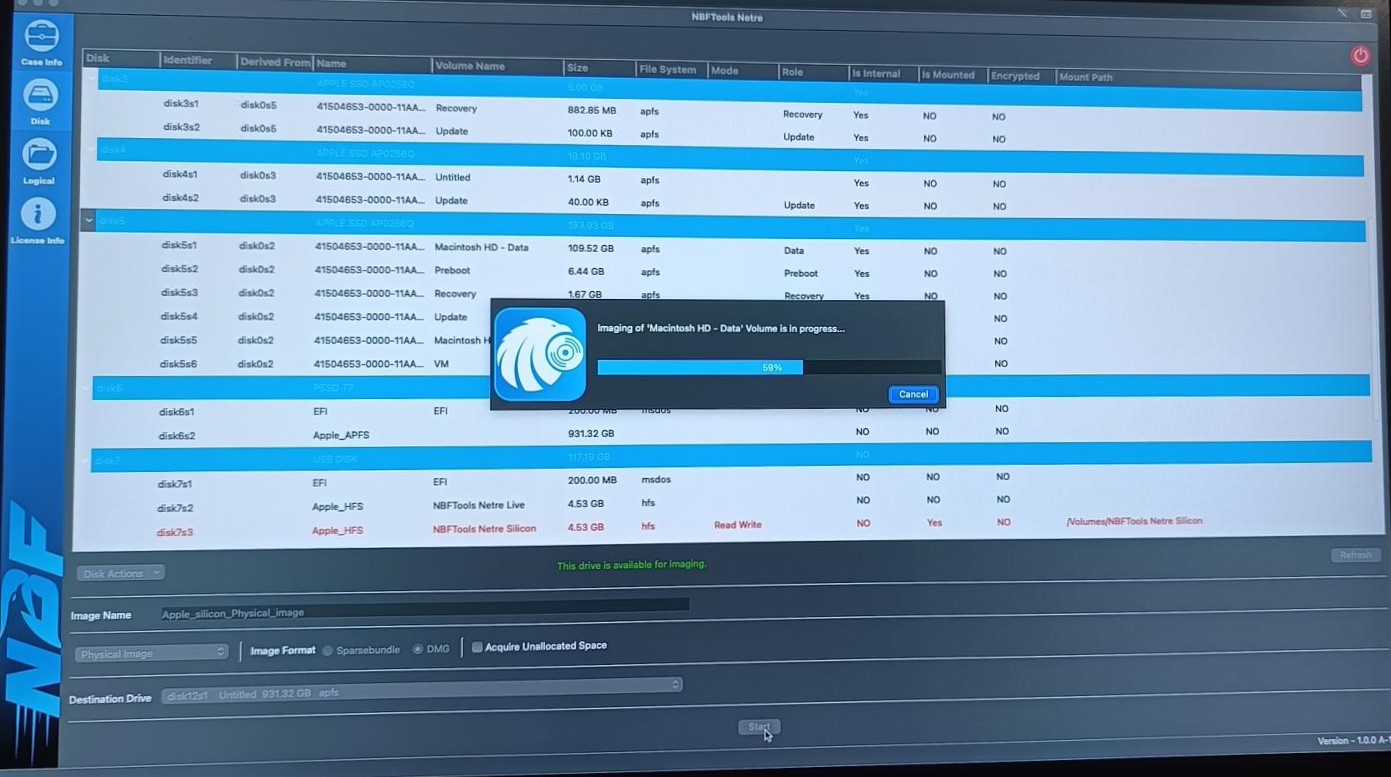Click the msdos file system cell for disk7s1
Image resolution: width=1391 pixels, height=777 pixels.
[655, 480]
